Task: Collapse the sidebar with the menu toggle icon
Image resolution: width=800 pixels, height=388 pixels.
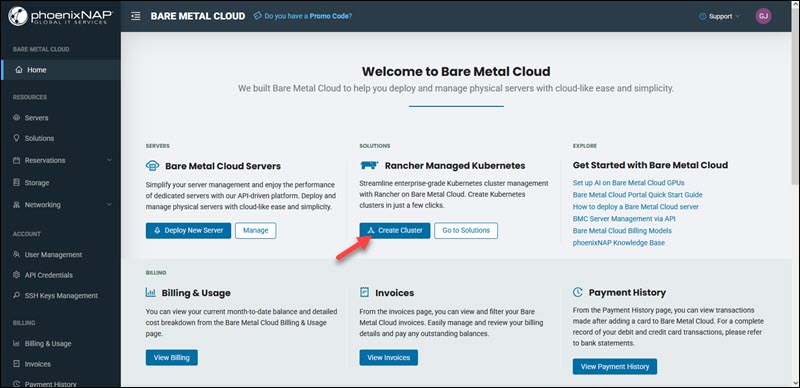Action: [x=136, y=16]
